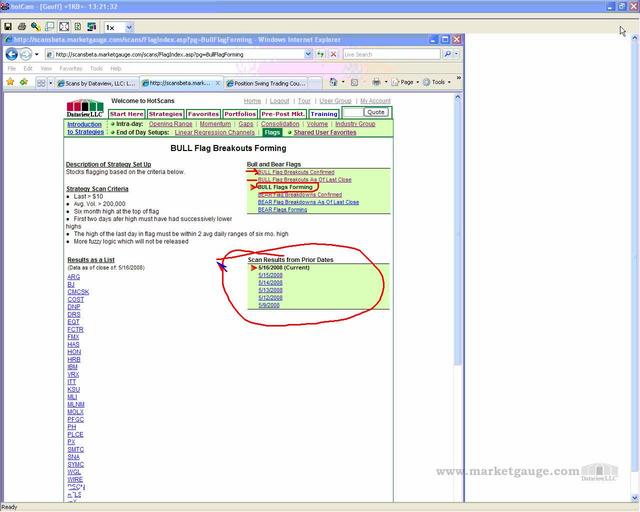Open the Tools gear dropdown in command bar
The image size is (640, 512).
437,82
